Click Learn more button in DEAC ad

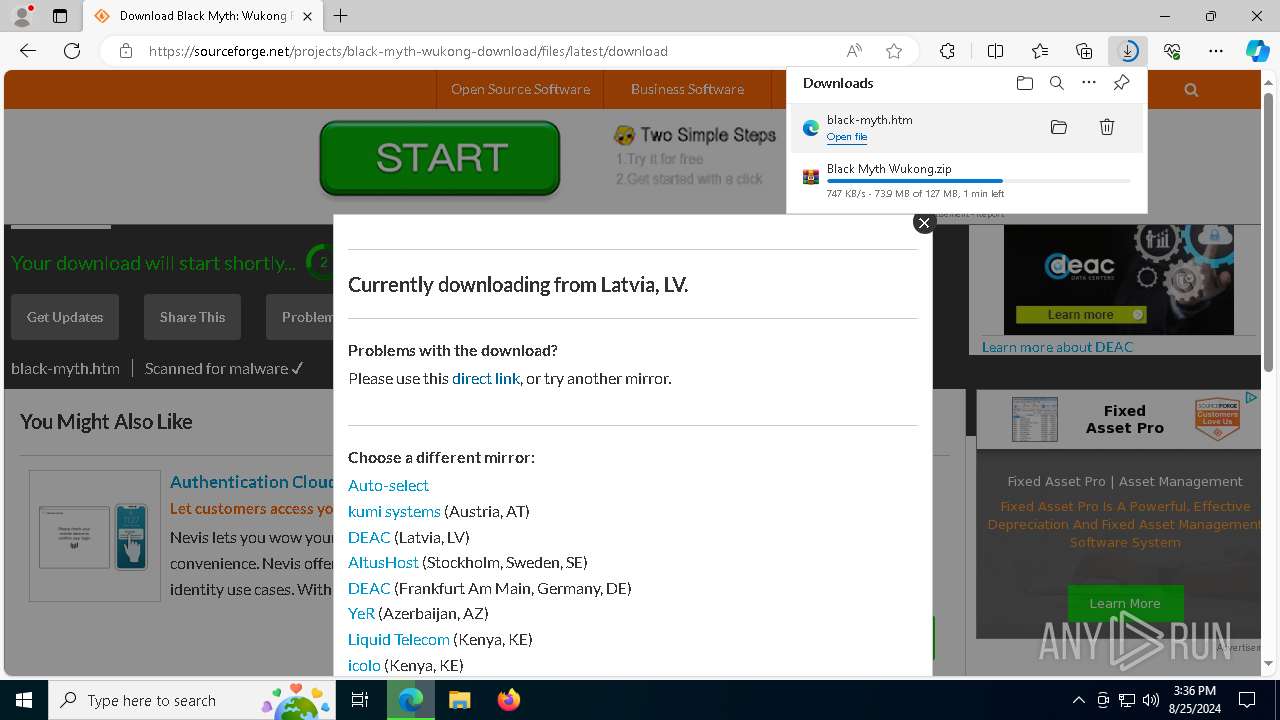coord(1081,315)
